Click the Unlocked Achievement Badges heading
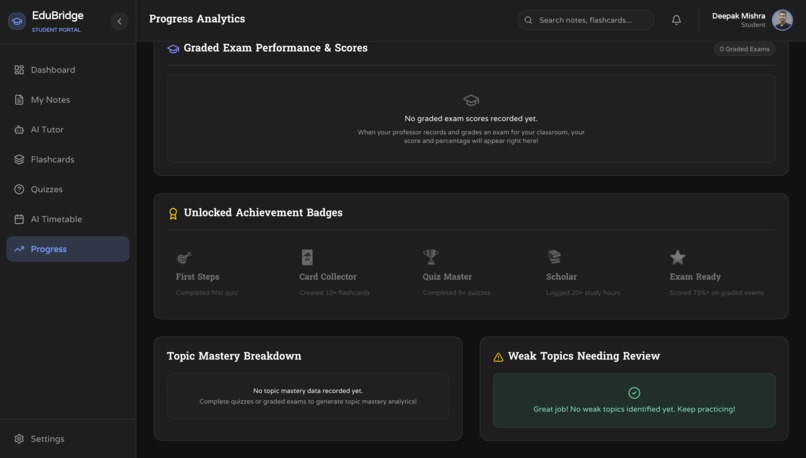 click(263, 213)
